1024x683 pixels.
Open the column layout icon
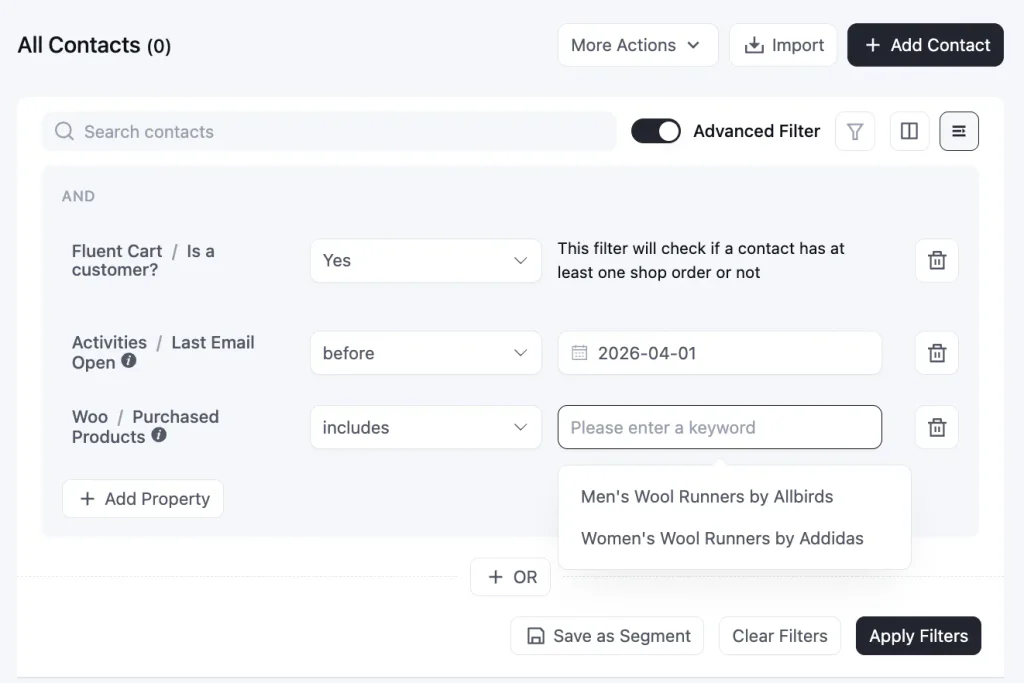909,131
